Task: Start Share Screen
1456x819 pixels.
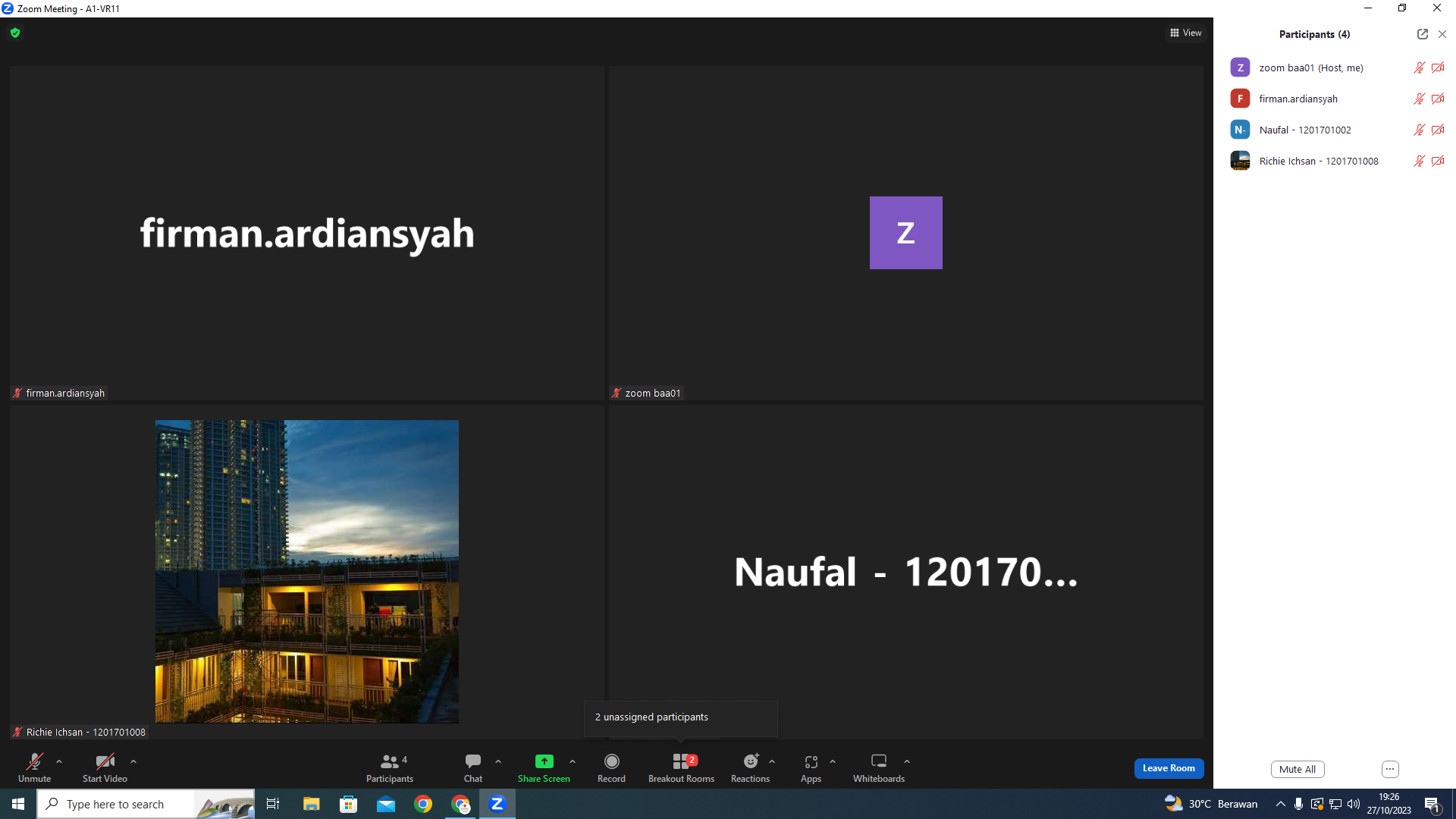Action: tap(544, 767)
